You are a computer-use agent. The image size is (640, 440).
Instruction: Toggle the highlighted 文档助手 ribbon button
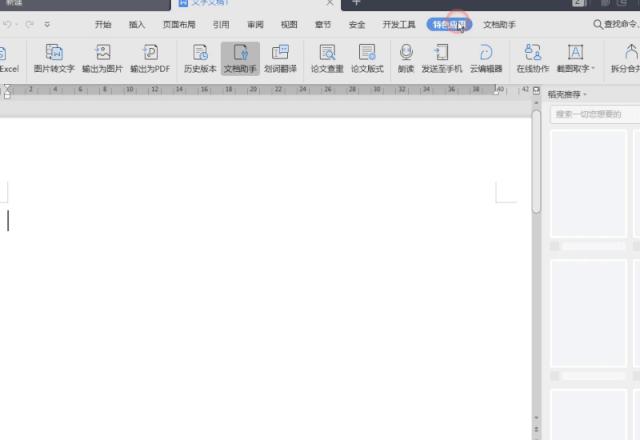240,59
